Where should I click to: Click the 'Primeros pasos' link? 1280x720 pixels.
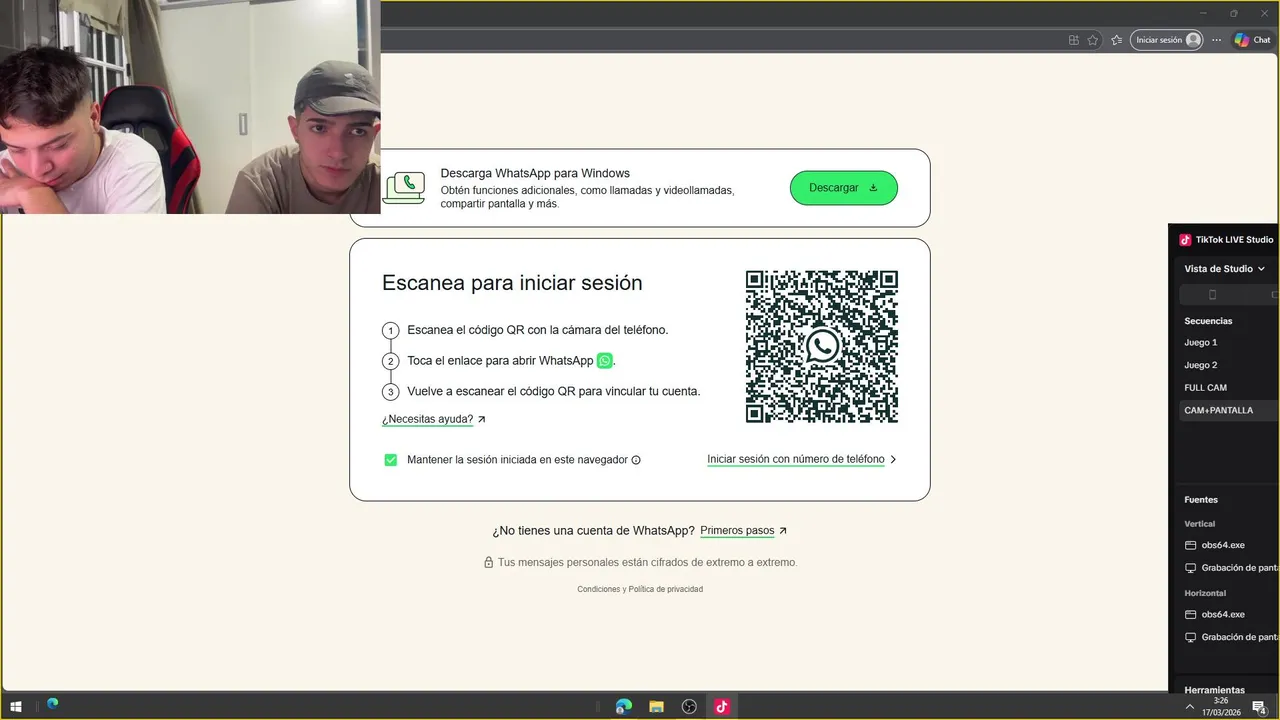coord(737,531)
